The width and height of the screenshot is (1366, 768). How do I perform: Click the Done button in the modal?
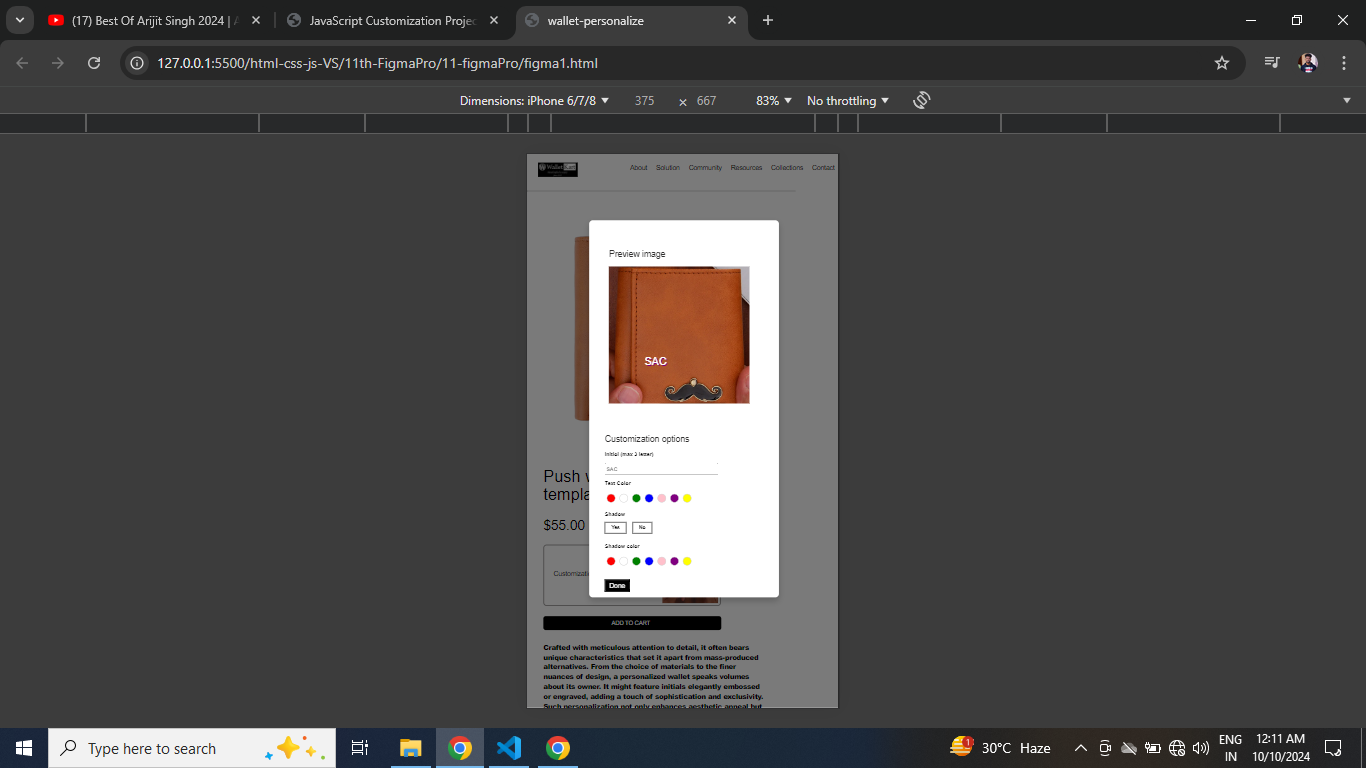tap(617, 585)
